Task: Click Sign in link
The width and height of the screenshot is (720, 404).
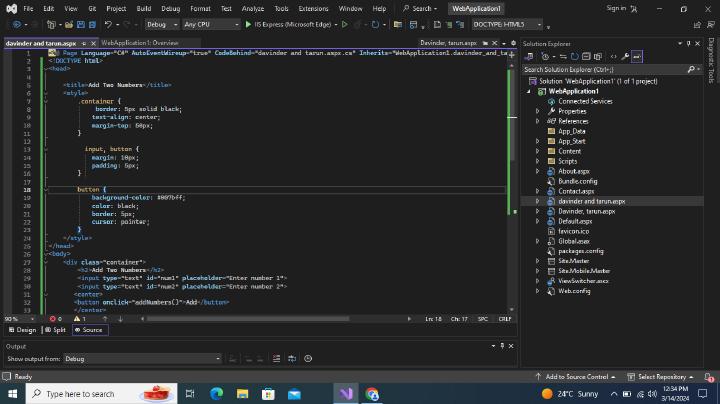Action: click(x=616, y=8)
